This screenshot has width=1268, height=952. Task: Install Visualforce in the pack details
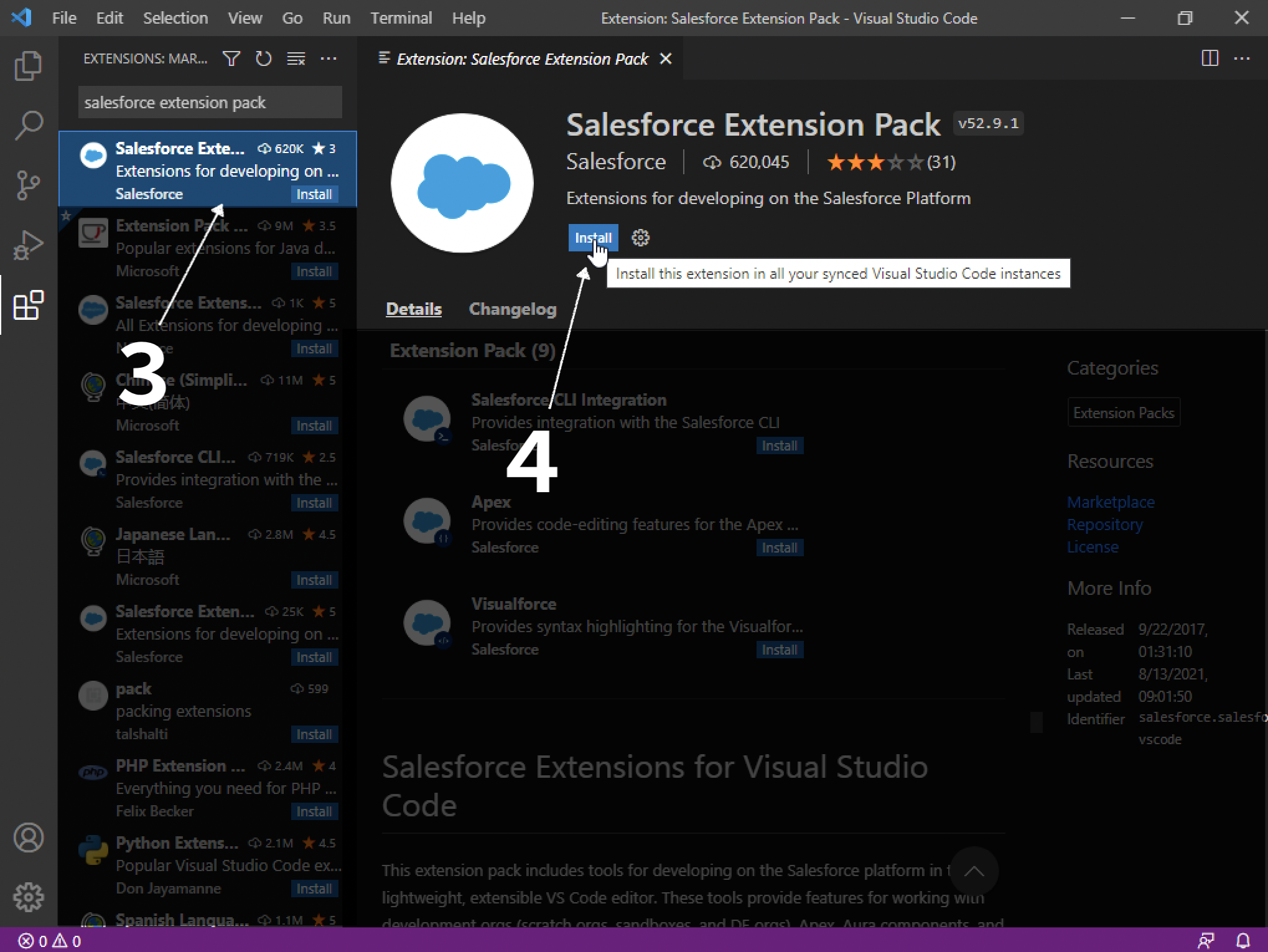780,650
